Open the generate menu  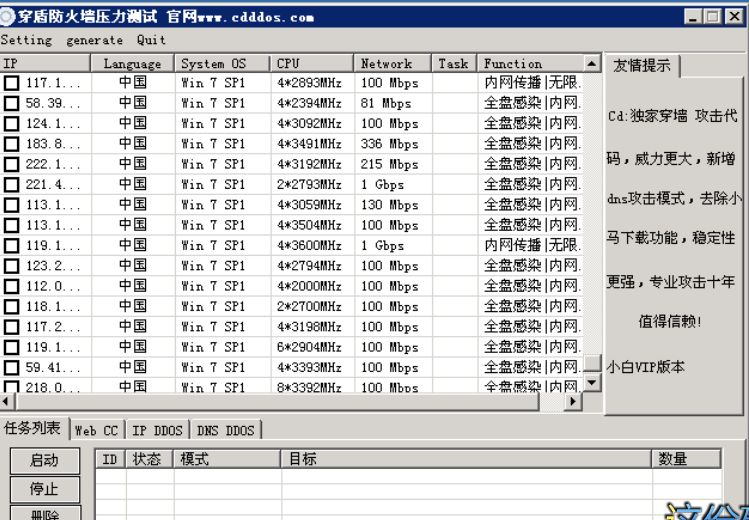point(94,40)
